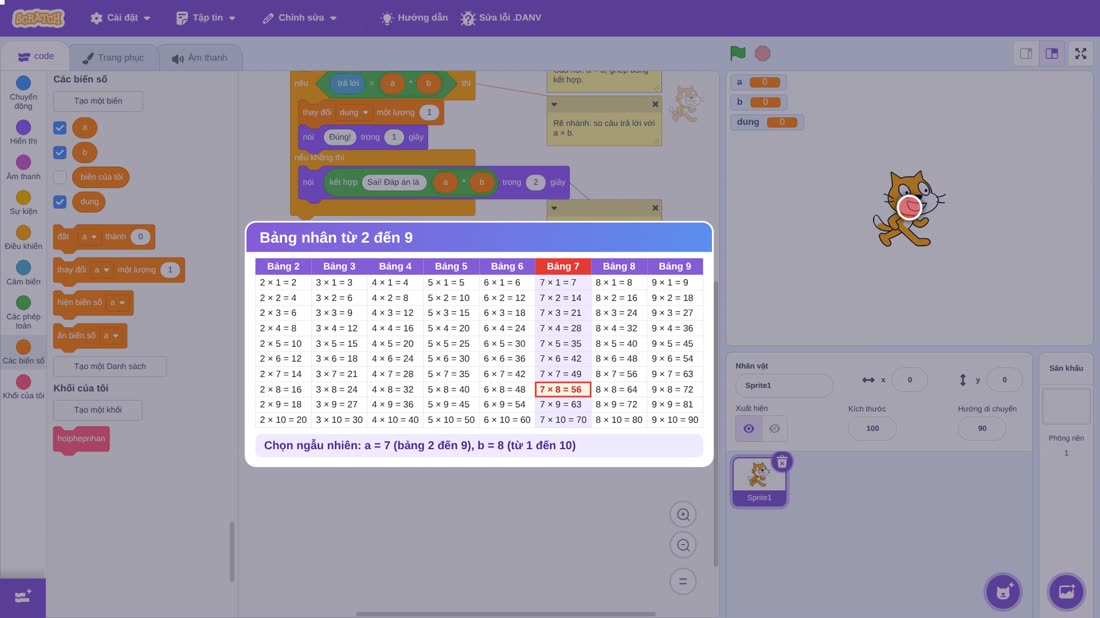Open the choose a backdrop button
This screenshot has height=618, width=1100.
click(x=1066, y=591)
